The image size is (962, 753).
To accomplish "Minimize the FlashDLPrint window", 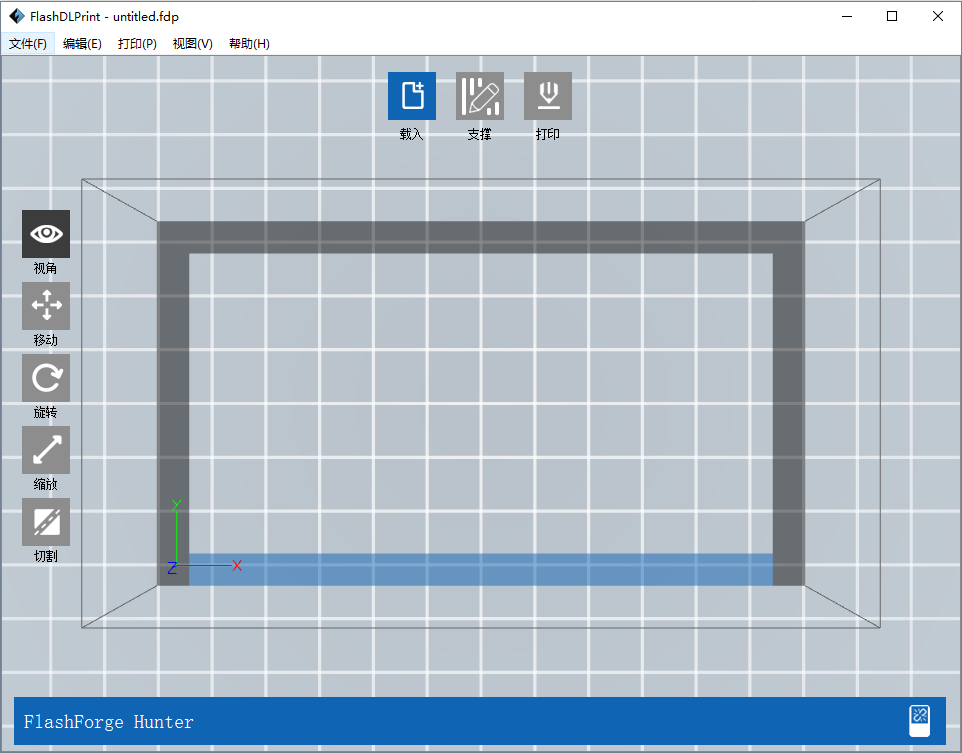I will (x=847, y=17).
